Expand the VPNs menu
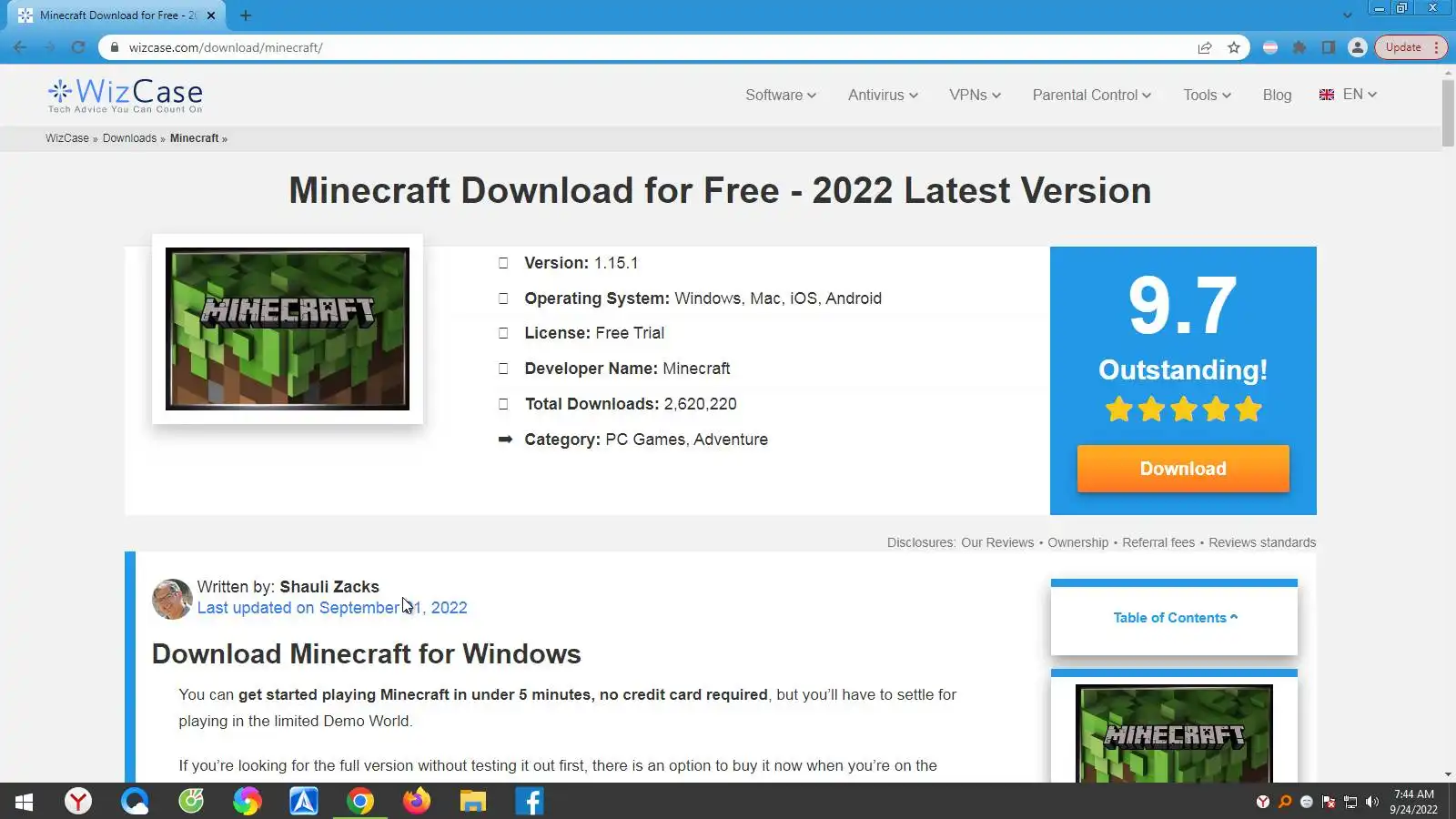1456x819 pixels. [x=975, y=95]
